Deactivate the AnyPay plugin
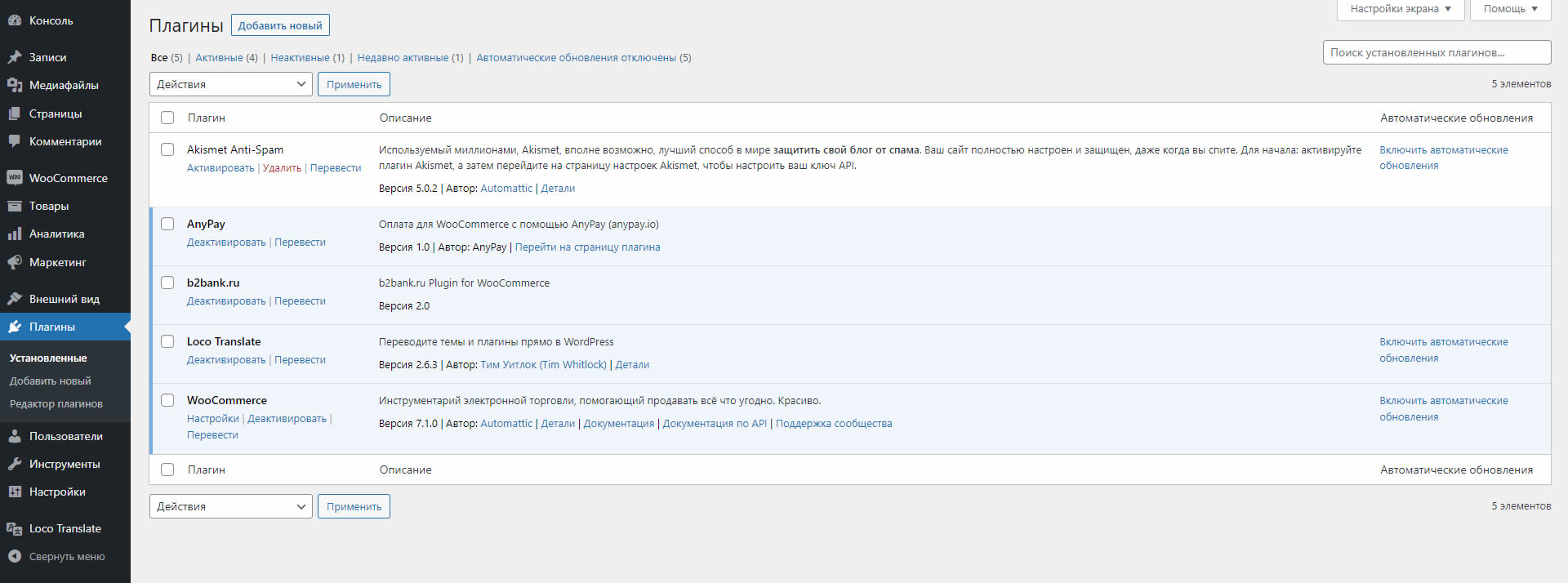Screen dimensions: 1568x583 tap(226, 243)
